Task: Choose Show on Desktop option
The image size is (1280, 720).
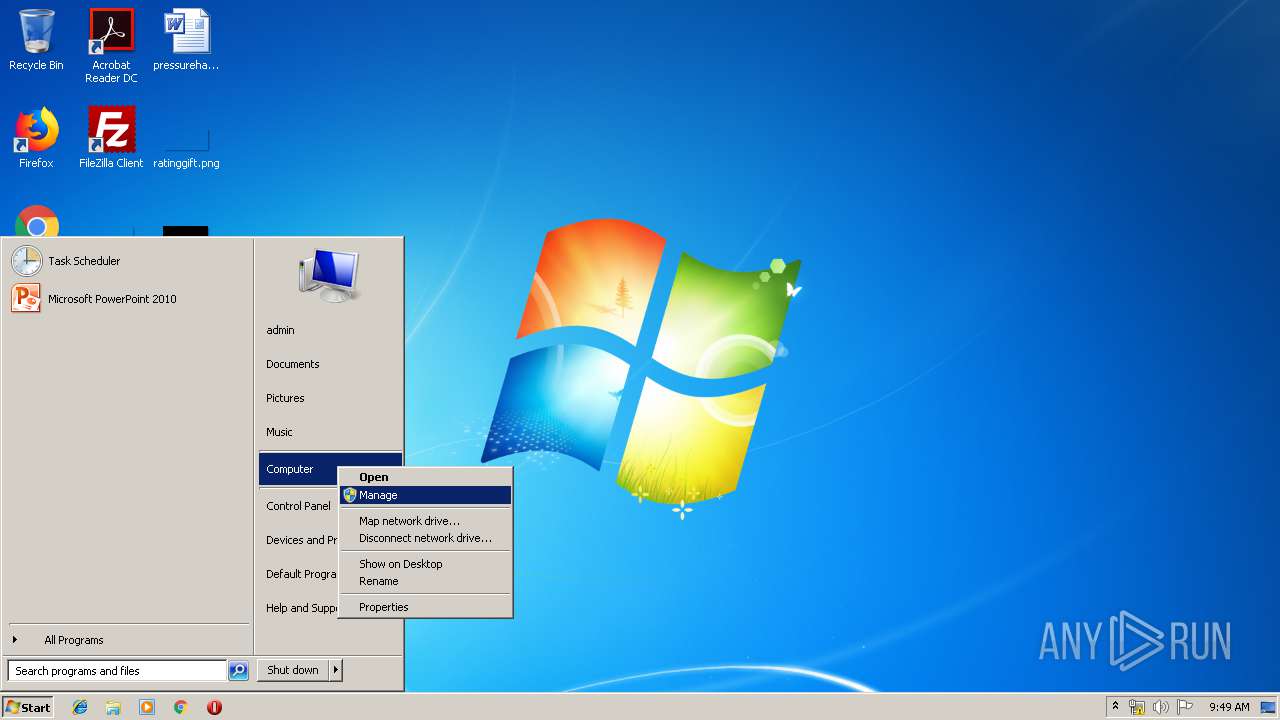Action: (x=425, y=564)
